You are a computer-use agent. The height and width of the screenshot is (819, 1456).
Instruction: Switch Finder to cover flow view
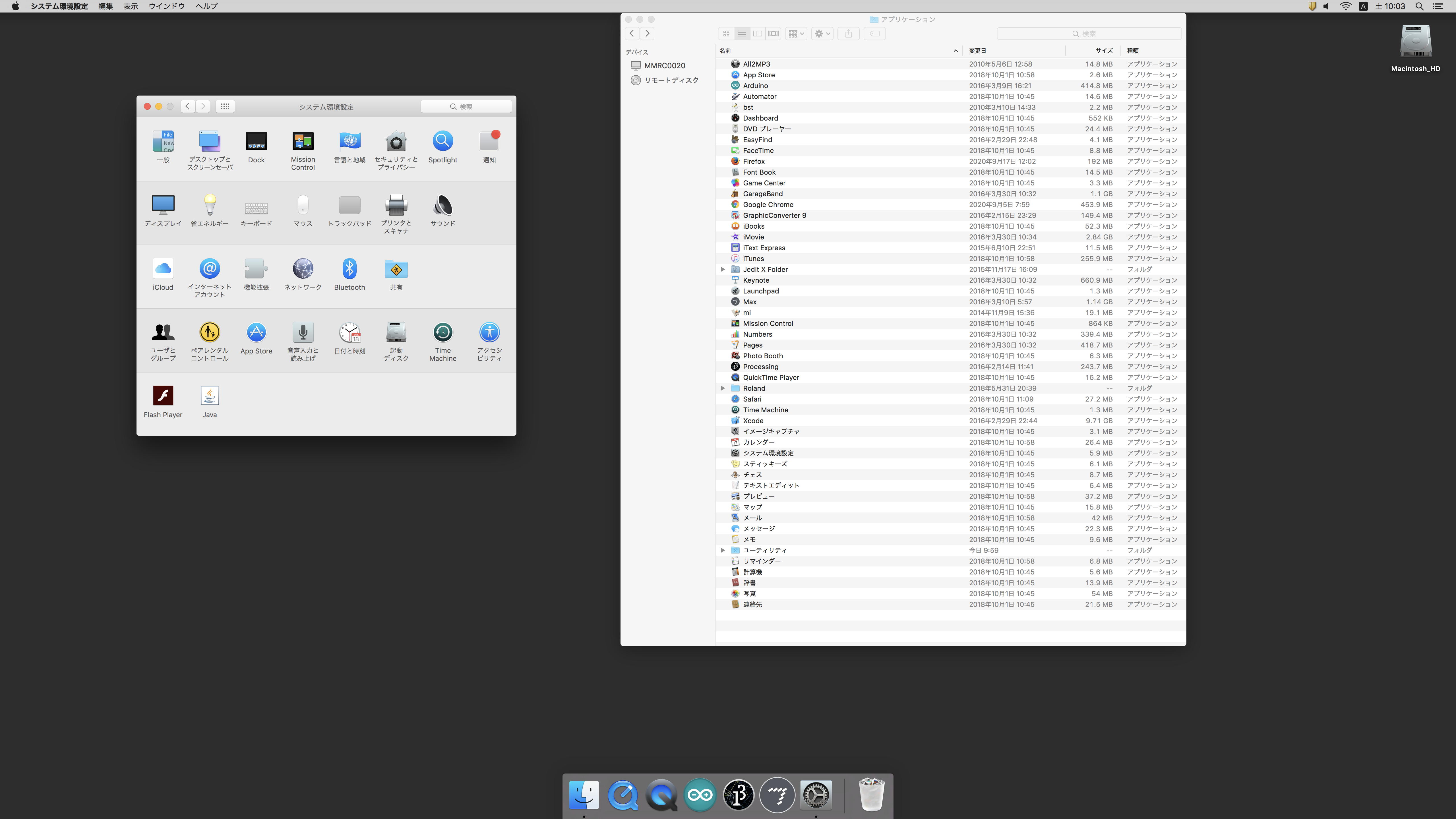(773, 34)
